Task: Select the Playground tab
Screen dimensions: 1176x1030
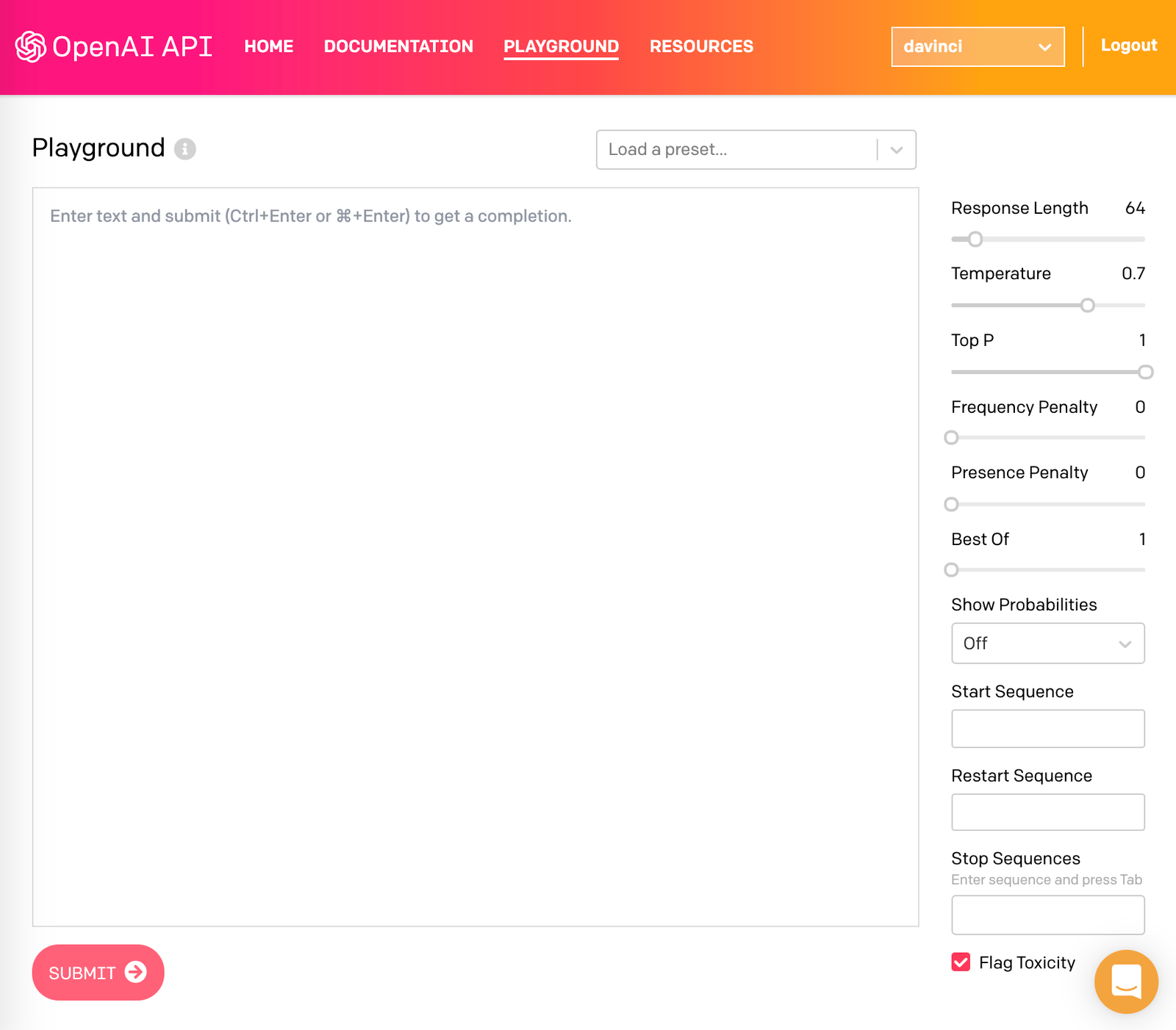Action: pyautogui.click(x=561, y=46)
